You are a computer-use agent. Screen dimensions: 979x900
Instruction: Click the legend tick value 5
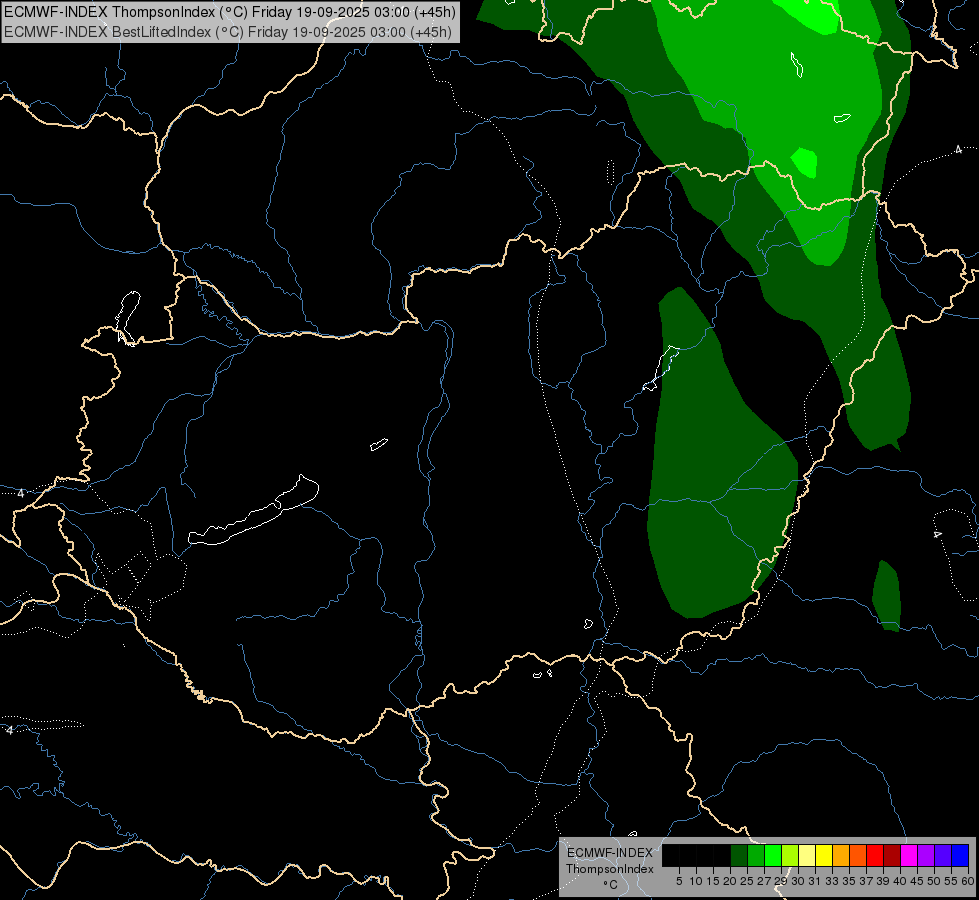pos(679,881)
